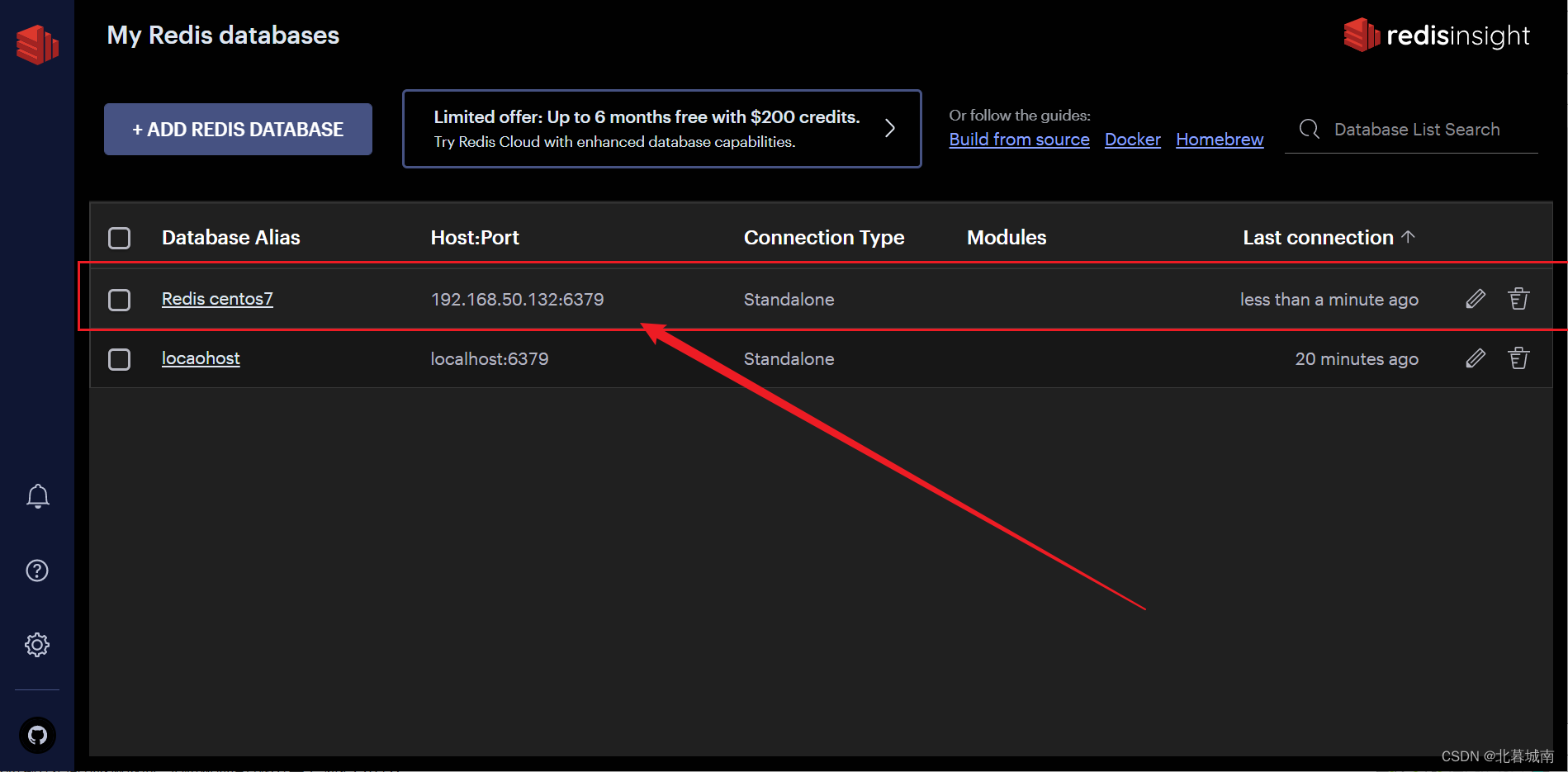1568x772 pixels.
Task: Edit the locaohost database with the pencil icon
Action: [1476, 358]
